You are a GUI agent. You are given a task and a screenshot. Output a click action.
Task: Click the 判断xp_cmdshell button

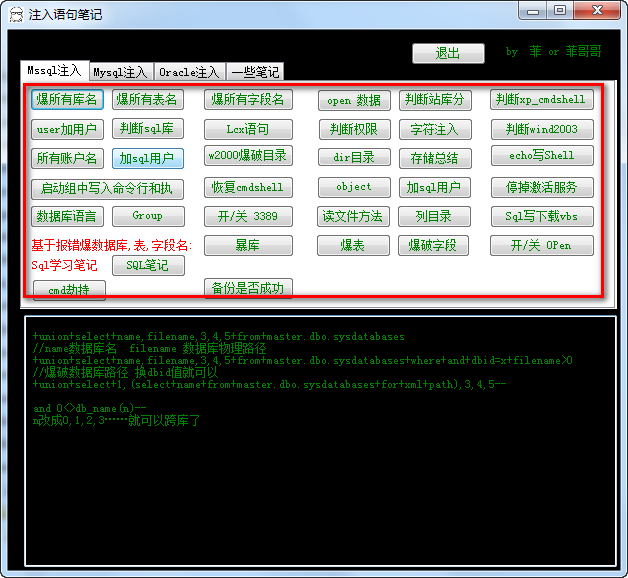(x=541, y=99)
